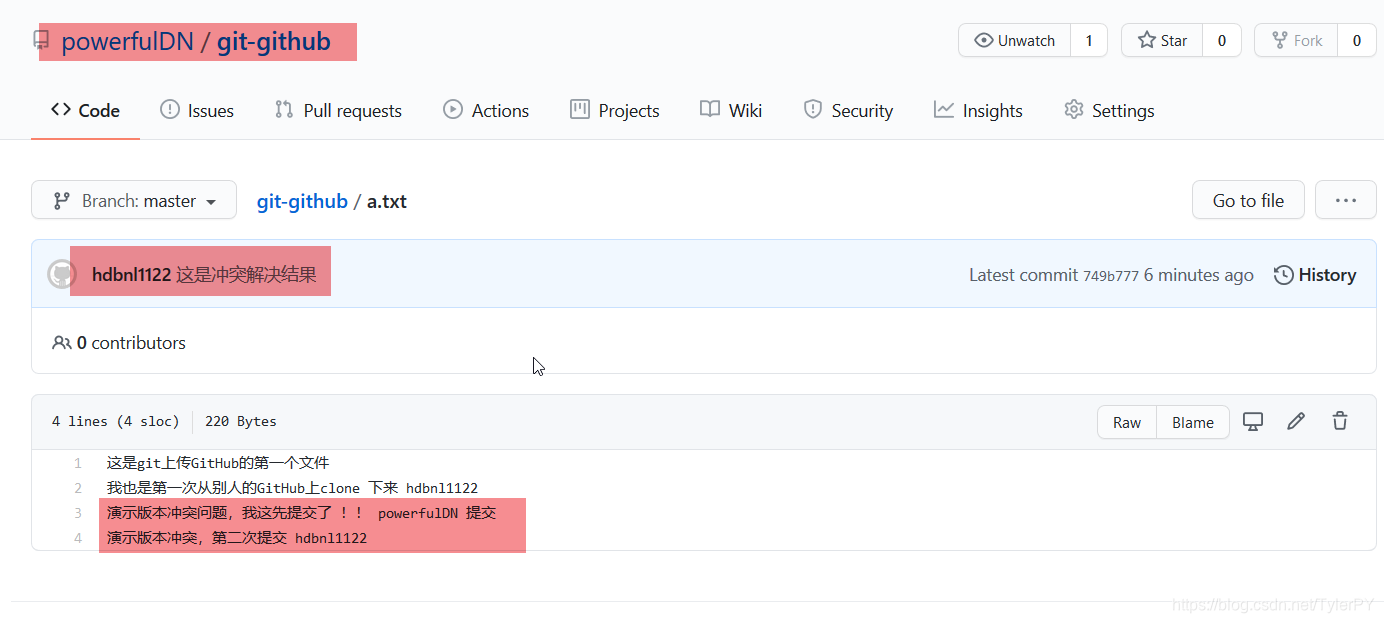The height and width of the screenshot is (623, 1384).
Task: Open the watchers count of 1
Action: (1089, 40)
